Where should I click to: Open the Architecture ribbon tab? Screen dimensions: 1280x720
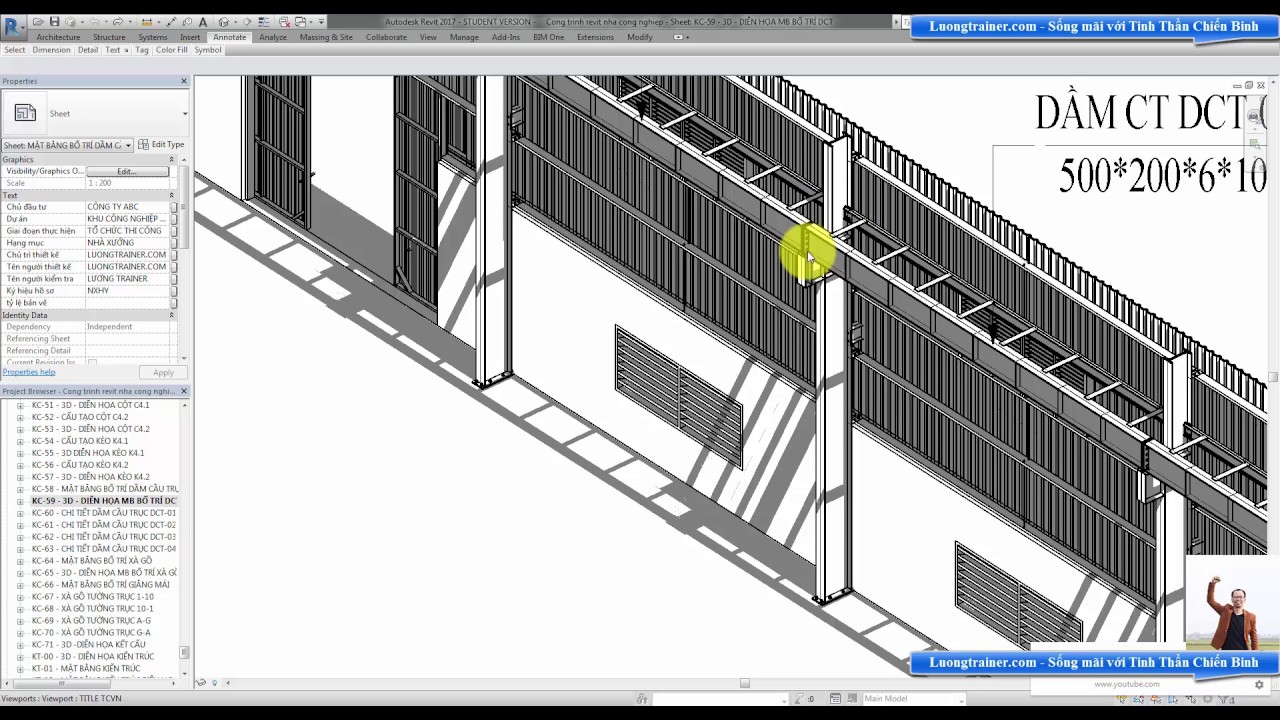(58, 37)
